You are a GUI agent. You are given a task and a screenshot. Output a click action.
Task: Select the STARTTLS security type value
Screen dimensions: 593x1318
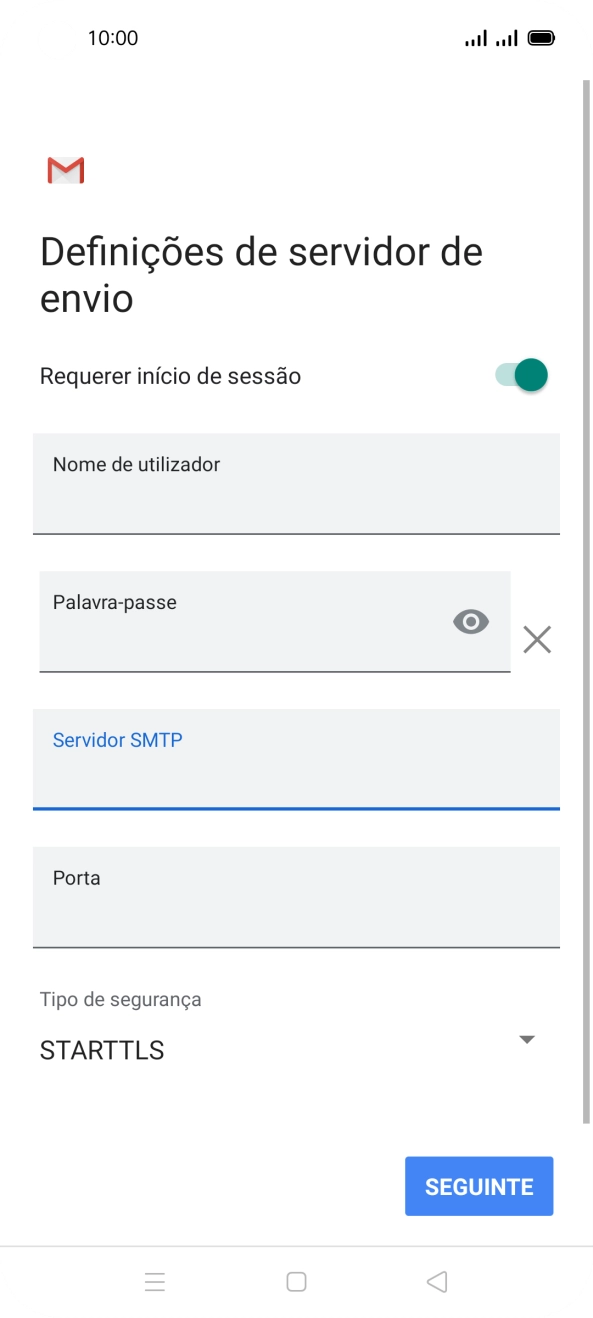point(102,1051)
